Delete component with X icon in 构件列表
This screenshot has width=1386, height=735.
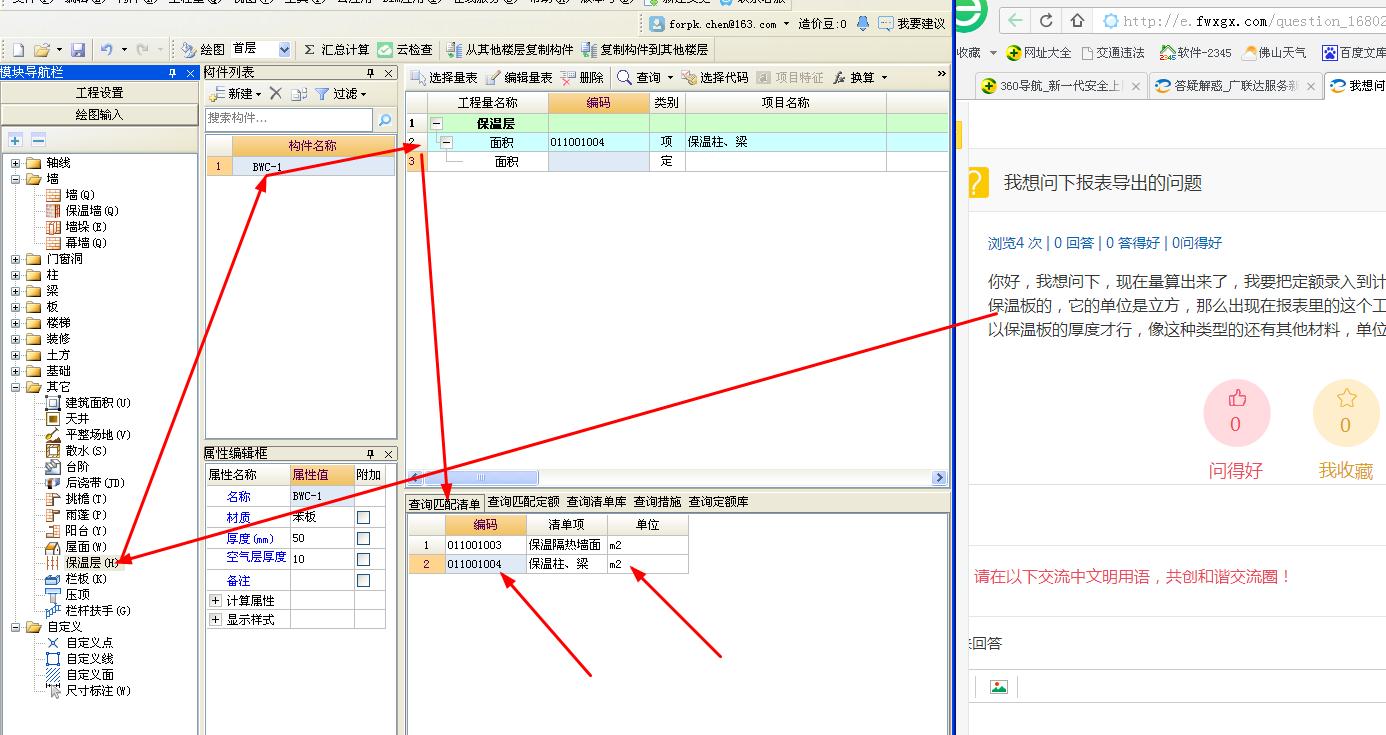coord(276,93)
